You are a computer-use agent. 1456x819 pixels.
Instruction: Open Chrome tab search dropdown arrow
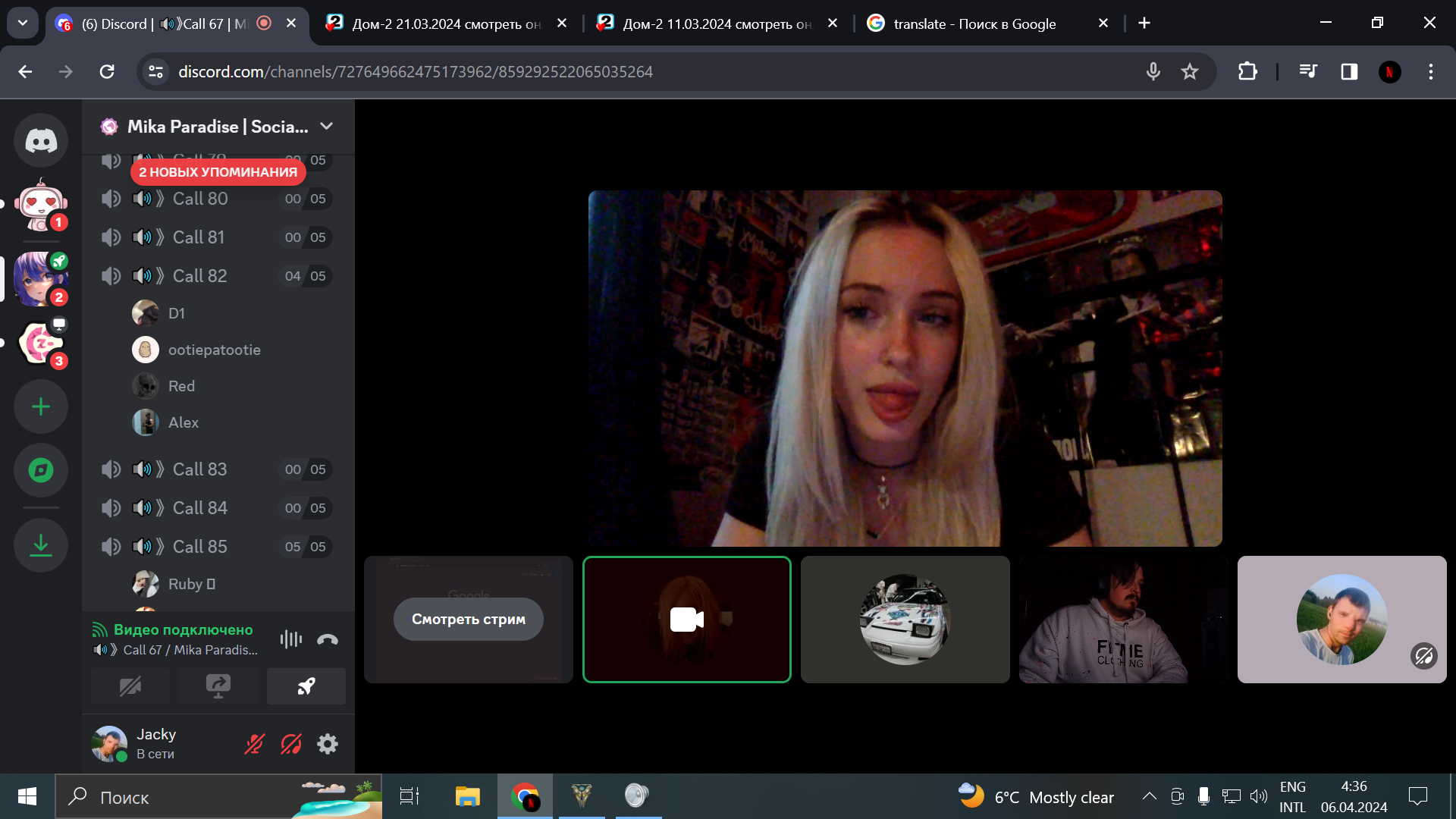point(23,23)
